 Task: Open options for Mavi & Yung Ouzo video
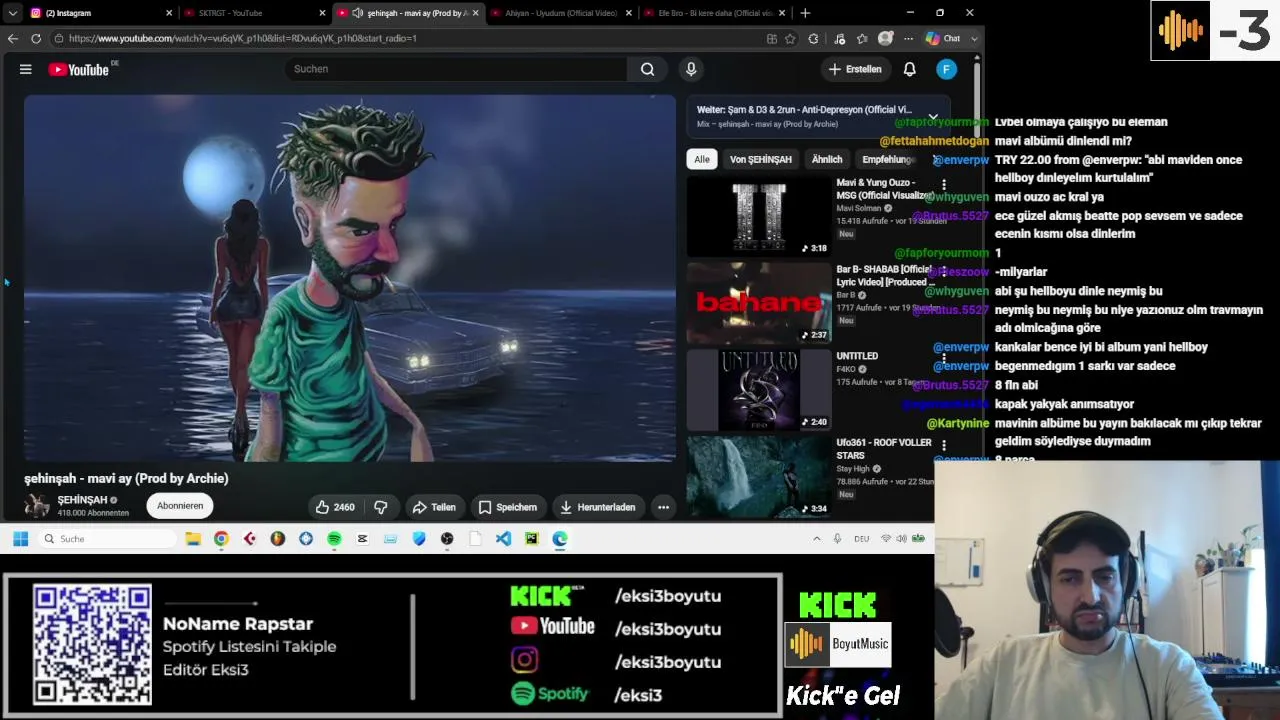click(x=943, y=185)
